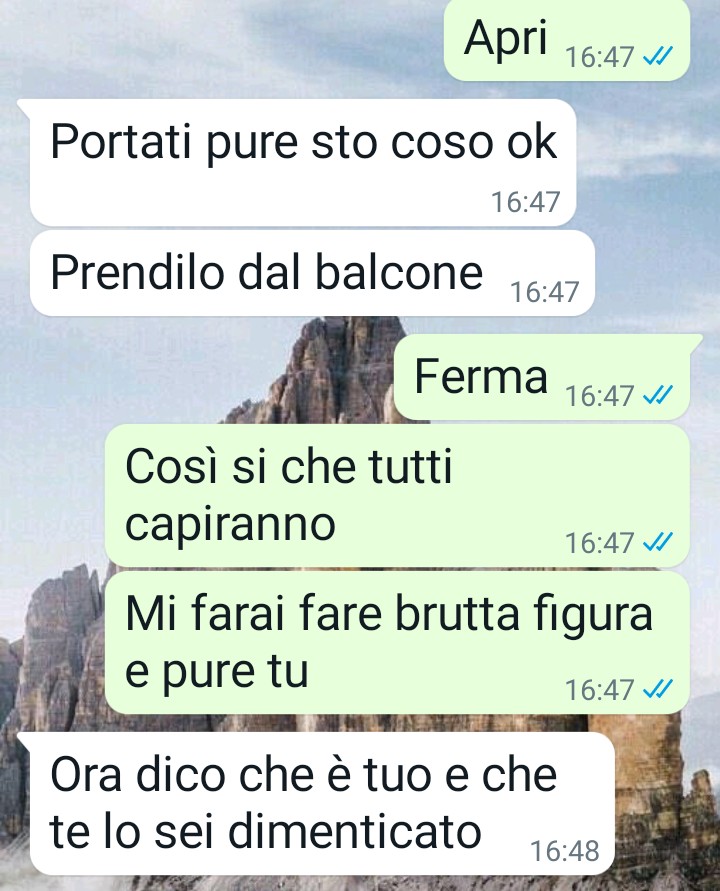The image size is (720, 891).
Task: Tap the timestamp next to 'Prendilo dal balcone'
Action: pos(544,292)
